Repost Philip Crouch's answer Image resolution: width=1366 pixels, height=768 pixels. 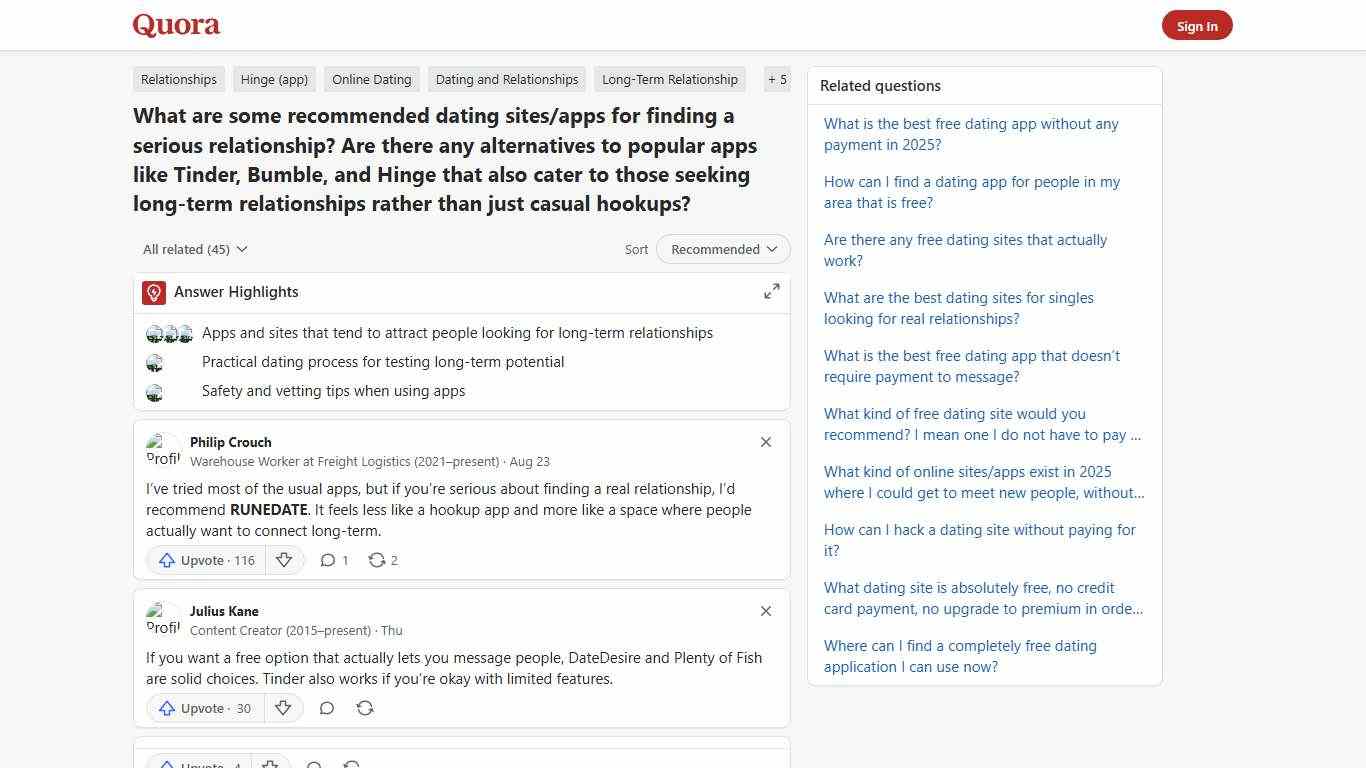coord(381,560)
